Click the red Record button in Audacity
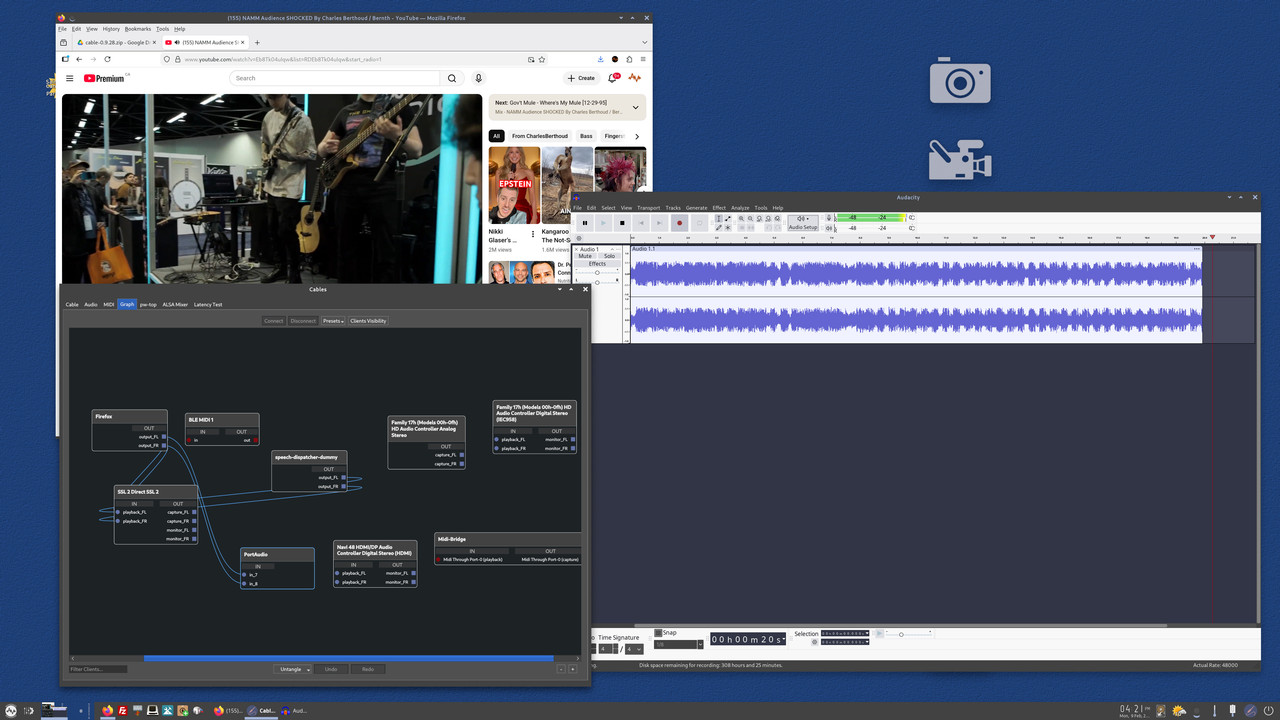This screenshot has height=720, width=1280. pyautogui.click(x=680, y=223)
